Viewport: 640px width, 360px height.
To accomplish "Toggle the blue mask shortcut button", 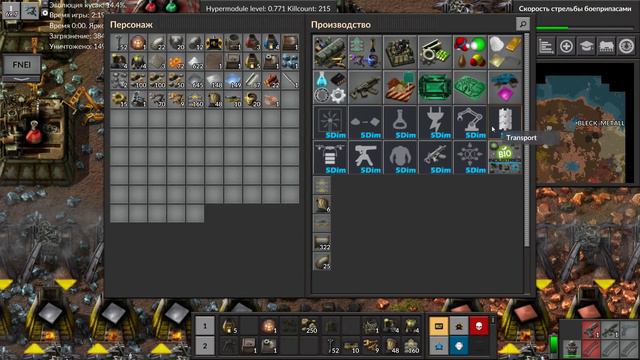I will coord(459,346).
